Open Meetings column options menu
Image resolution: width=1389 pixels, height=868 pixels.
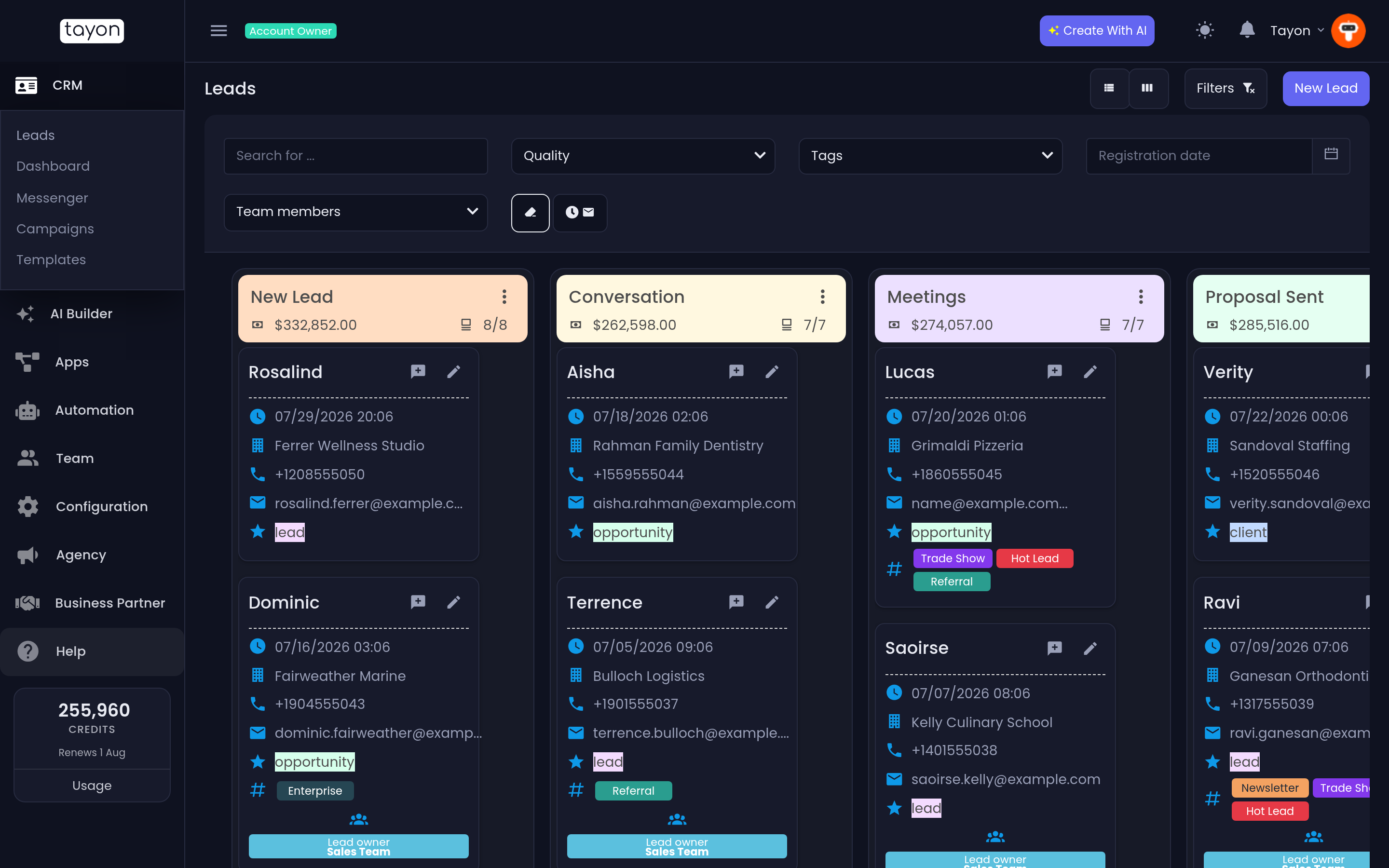pos(1141,297)
